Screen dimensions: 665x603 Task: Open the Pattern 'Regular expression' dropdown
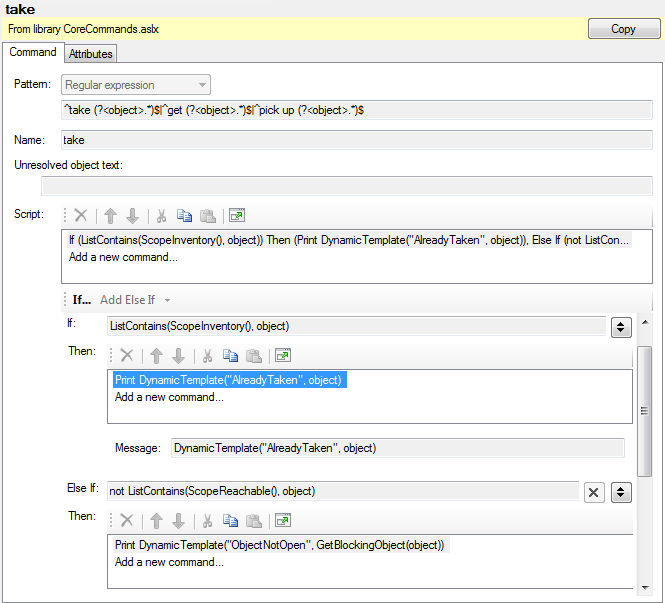[136, 85]
